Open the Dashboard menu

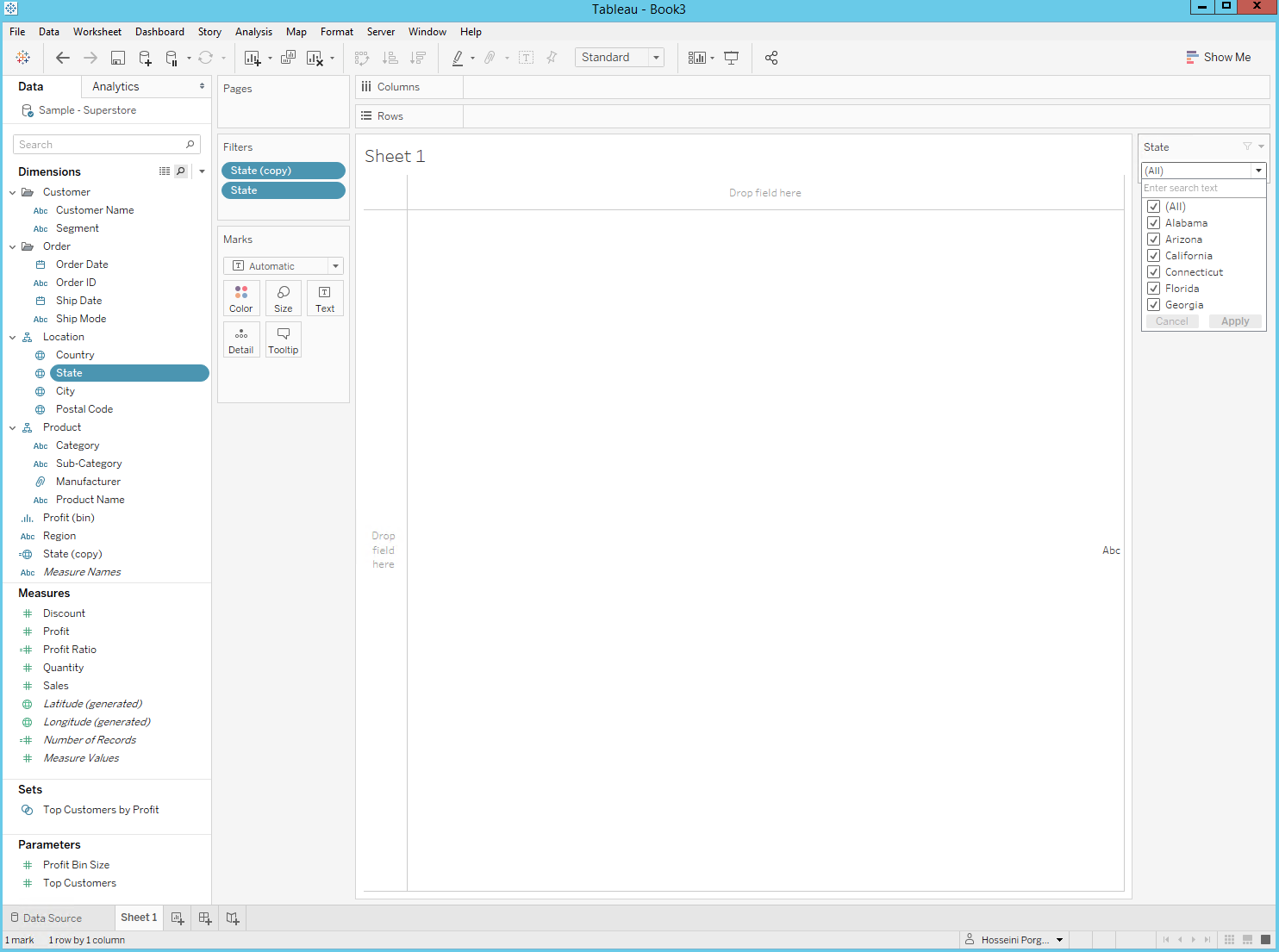(159, 32)
